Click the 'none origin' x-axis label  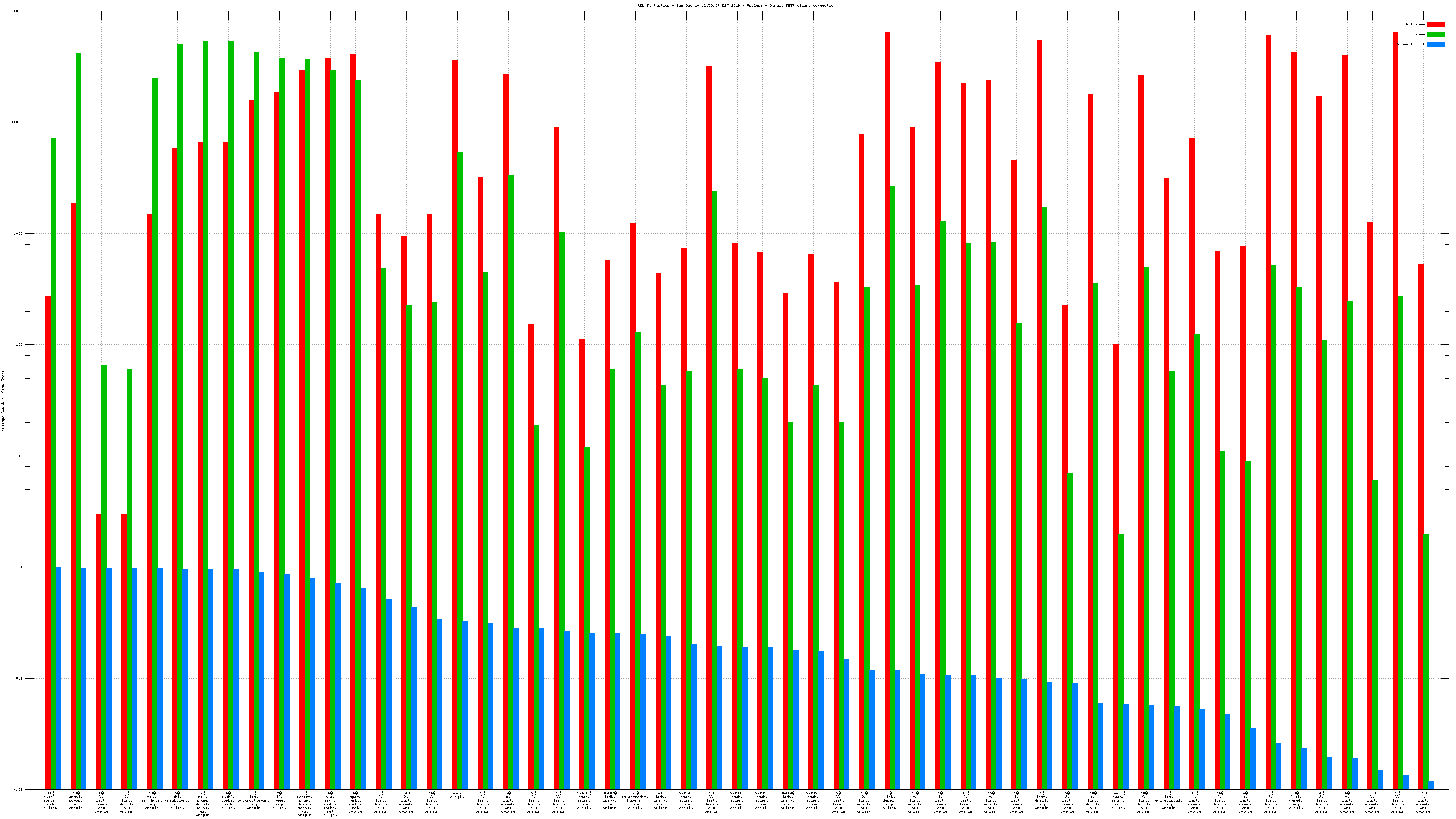coord(457,795)
